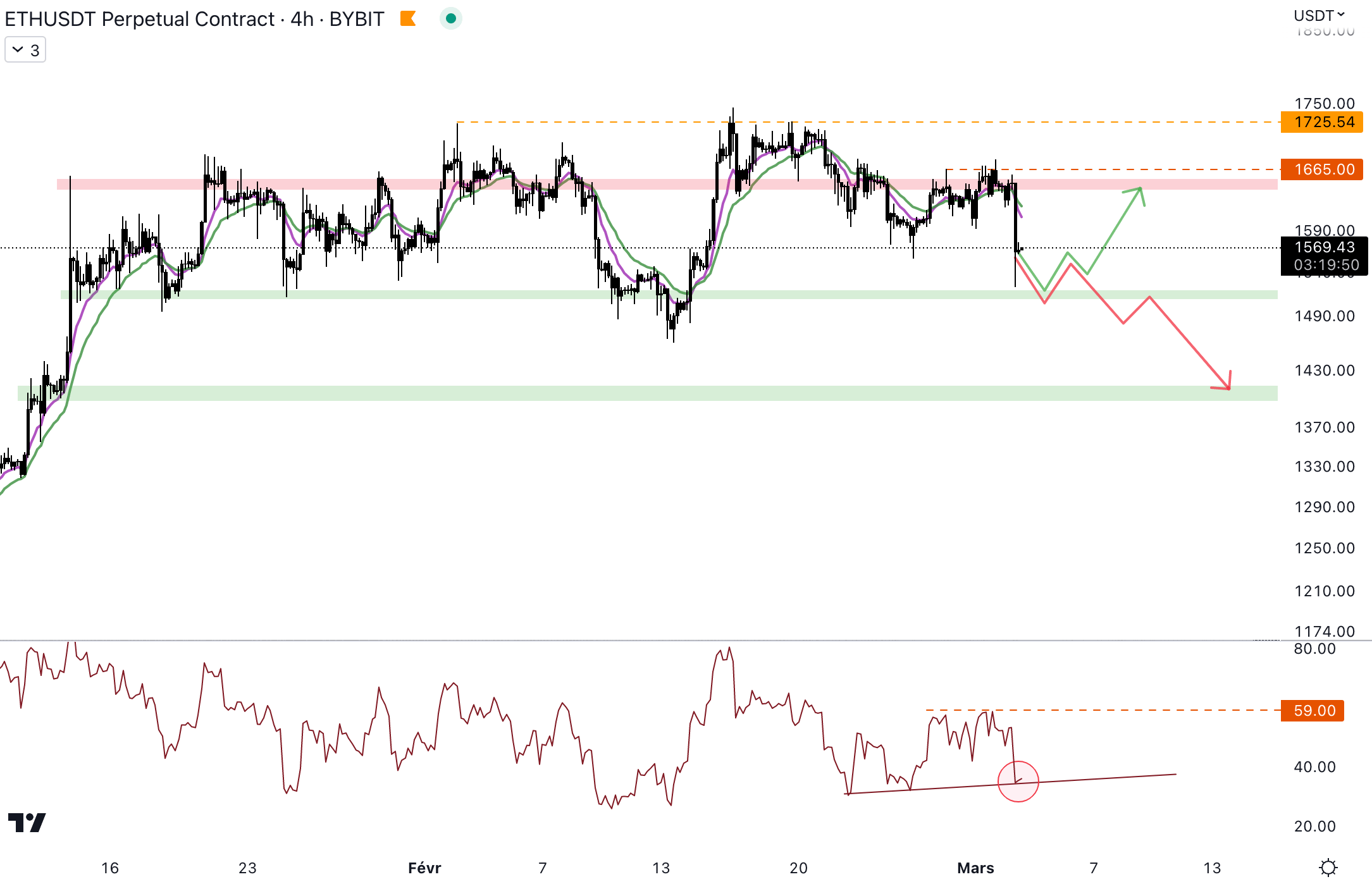The width and height of the screenshot is (1372, 884).
Task: Click the 1665.00 price level label
Action: [1321, 169]
